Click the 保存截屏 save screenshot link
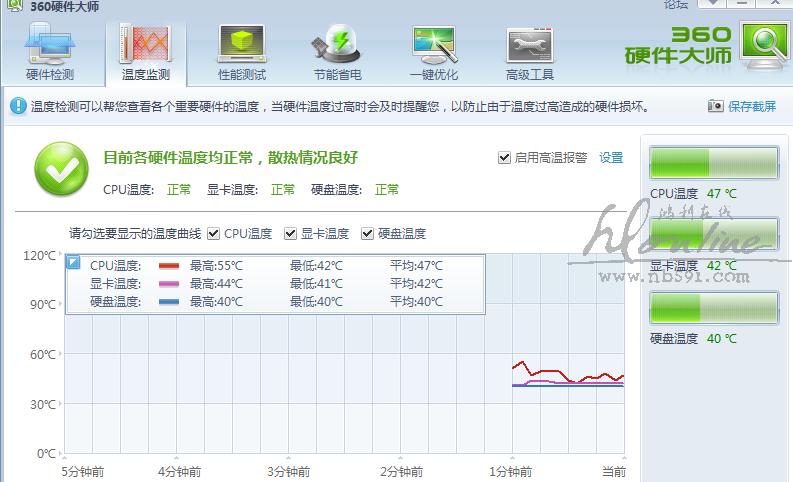The height and width of the screenshot is (482, 793). pyautogui.click(x=752, y=106)
